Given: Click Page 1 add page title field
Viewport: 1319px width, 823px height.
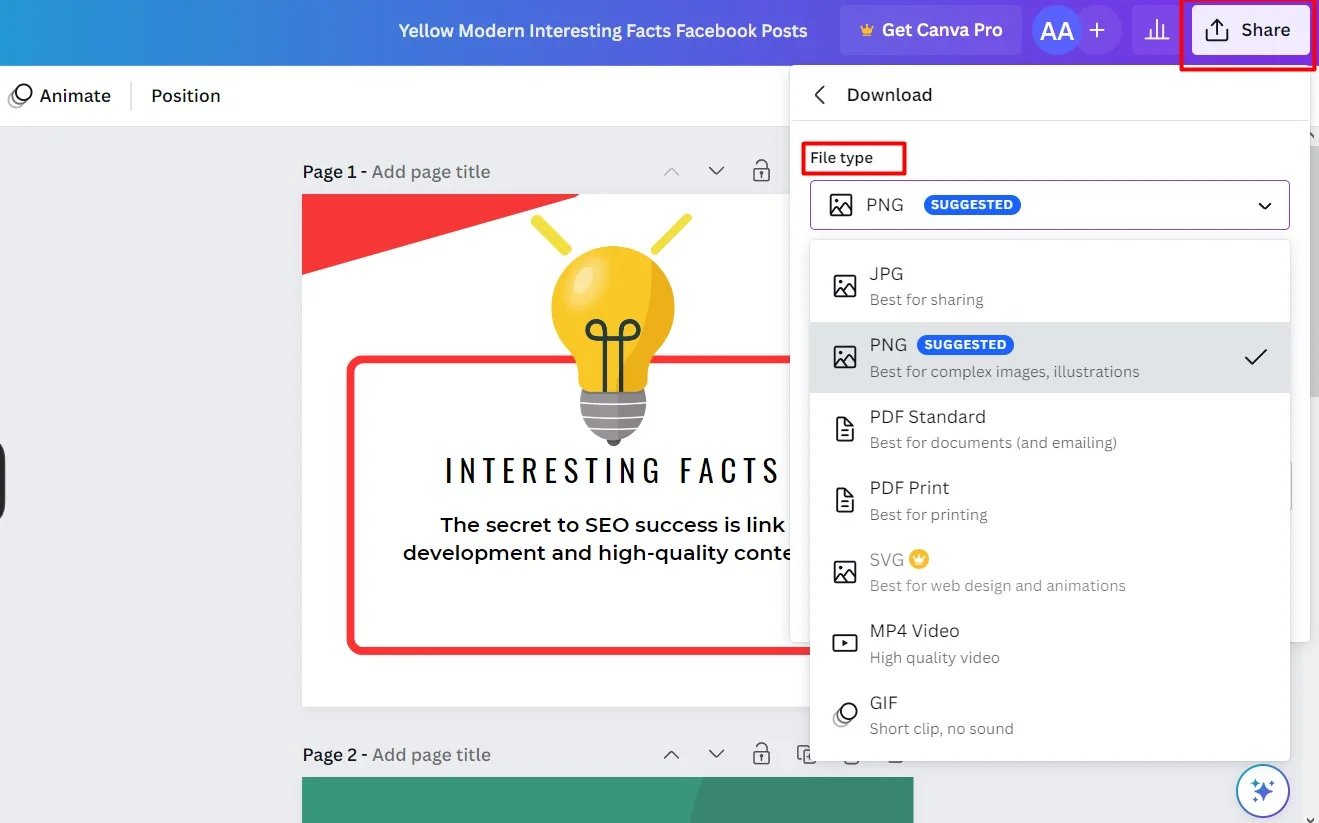Looking at the screenshot, I should pyautogui.click(x=431, y=172).
